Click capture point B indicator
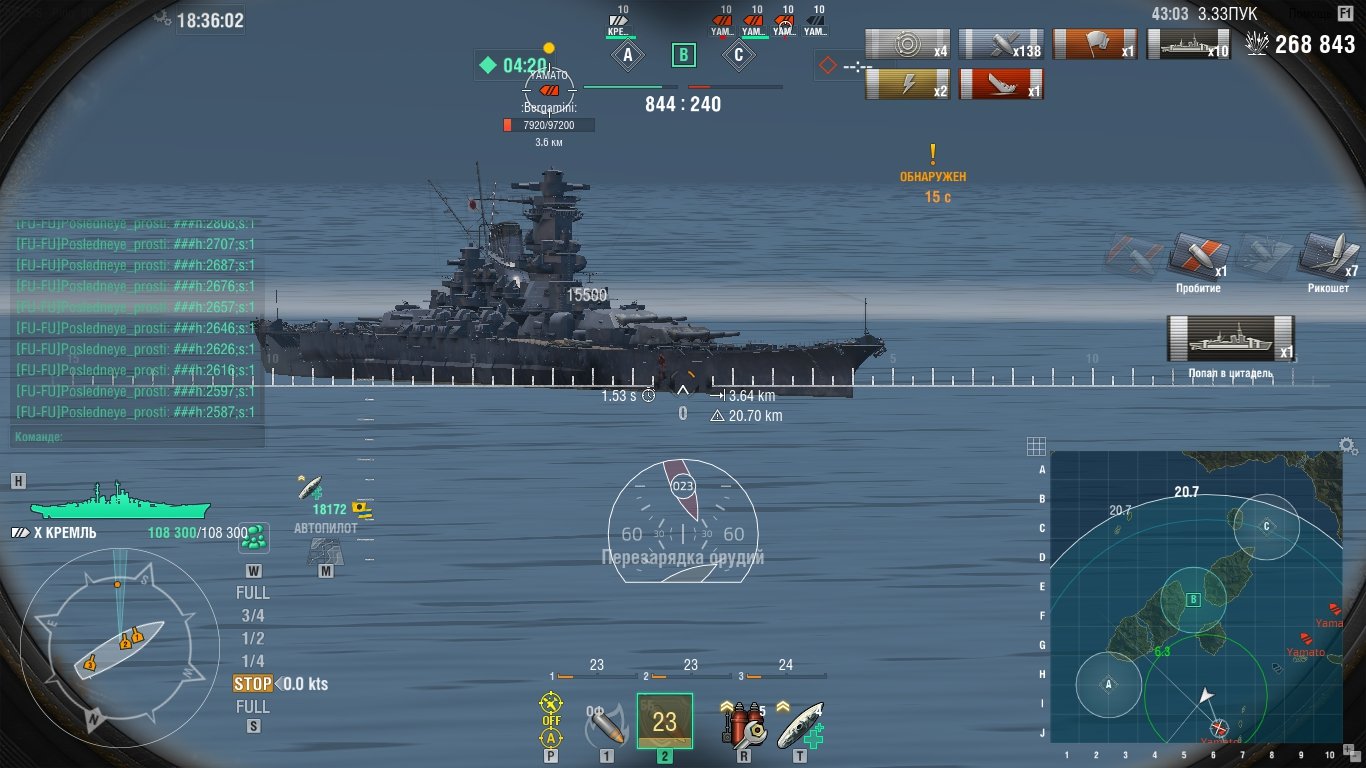The width and height of the screenshot is (1366, 768). (683, 55)
